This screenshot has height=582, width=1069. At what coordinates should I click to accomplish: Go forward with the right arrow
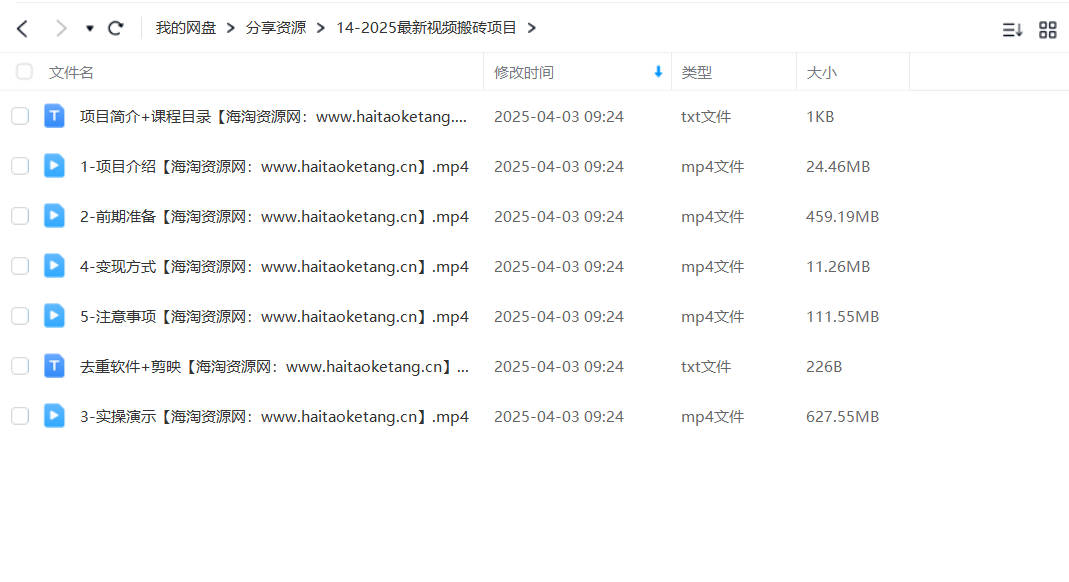[x=61, y=29]
